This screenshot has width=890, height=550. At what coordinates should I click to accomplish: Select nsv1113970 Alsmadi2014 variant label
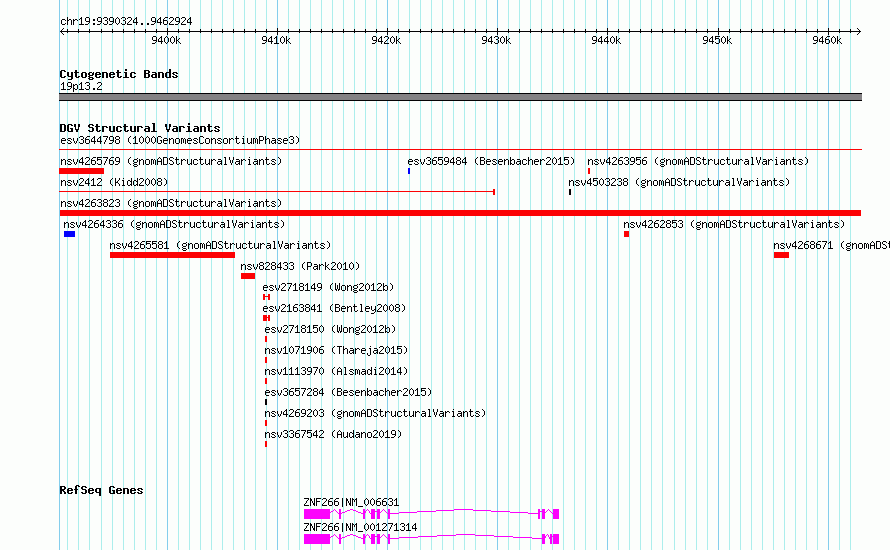click(x=336, y=371)
